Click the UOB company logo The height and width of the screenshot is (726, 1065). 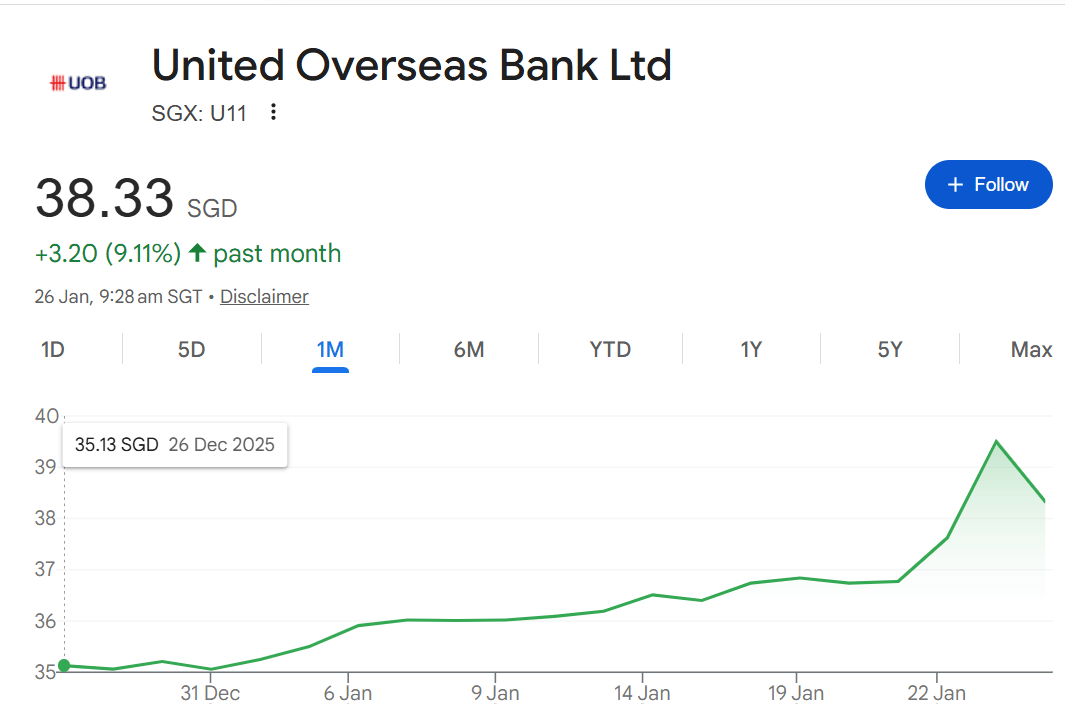coord(78,83)
